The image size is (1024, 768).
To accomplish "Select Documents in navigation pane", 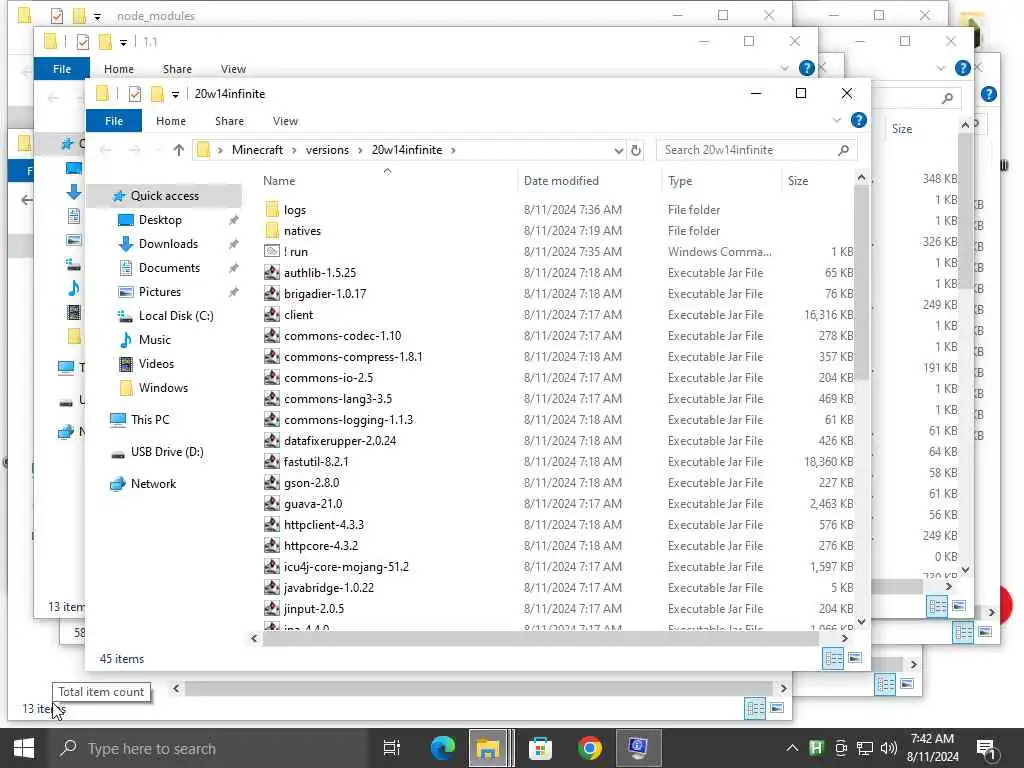I will (x=169, y=268).
